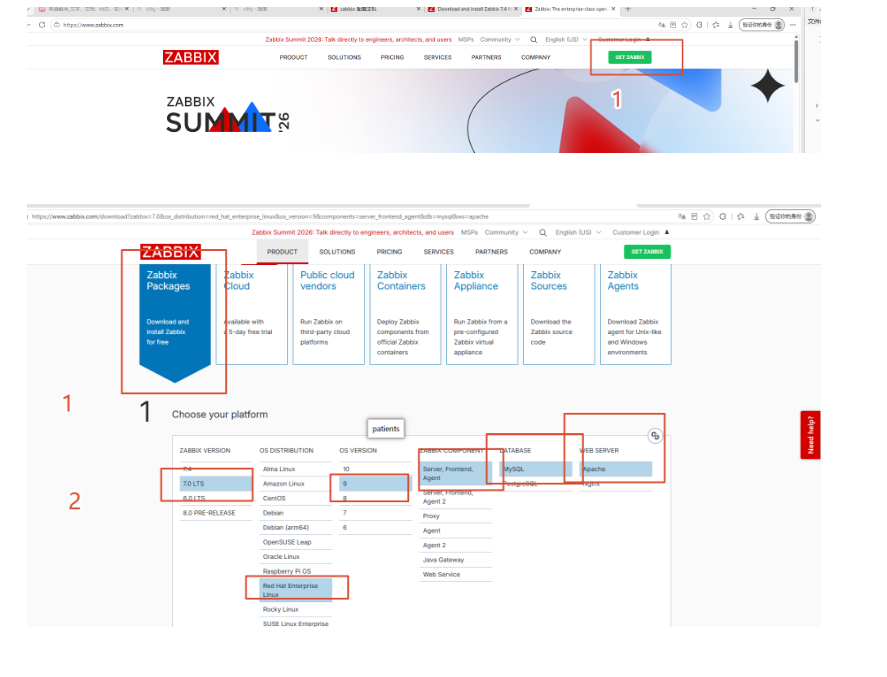The height and width of the screenshot is (677, 887).
Task: Open the PARTNERS menu on the lower page
Action: point(491,252)
